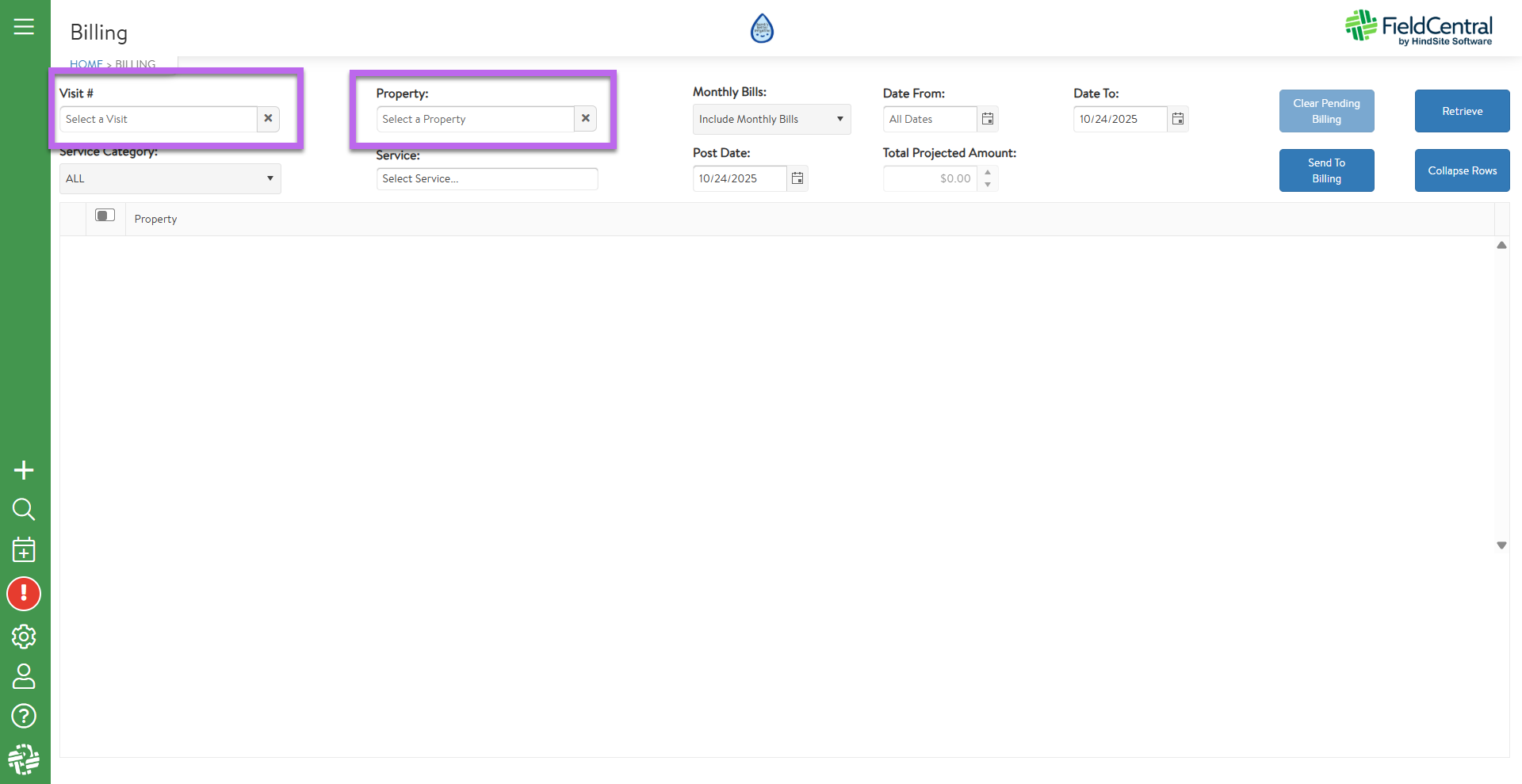Toggle the select-all checkbox in grid header
Image resolution: width=1522 pixels, height=784 pixels.
tap(105, 216)
